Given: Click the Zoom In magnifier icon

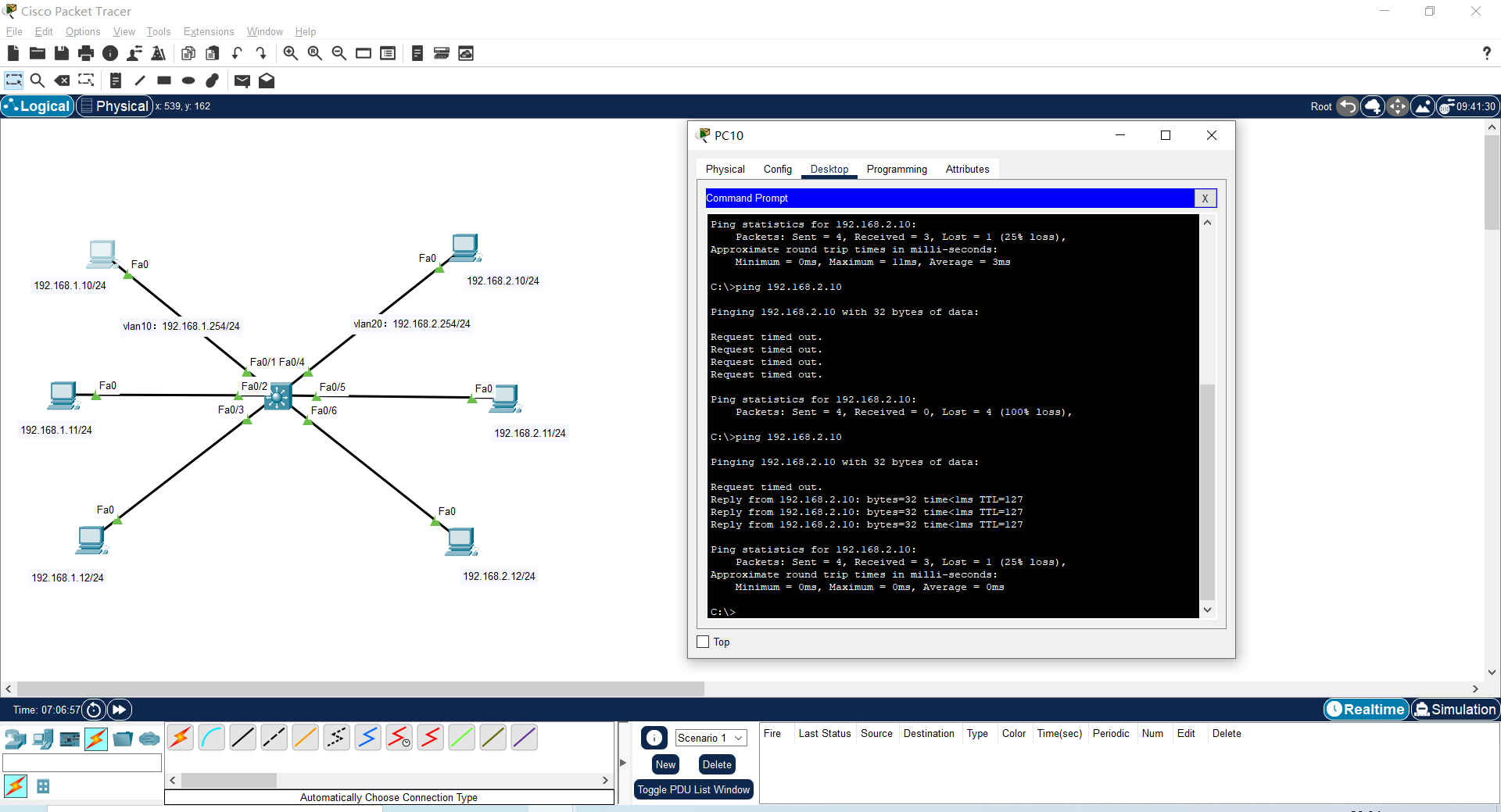Looking at the screenshot, I should pyautogui.click(x=290, y=53).
